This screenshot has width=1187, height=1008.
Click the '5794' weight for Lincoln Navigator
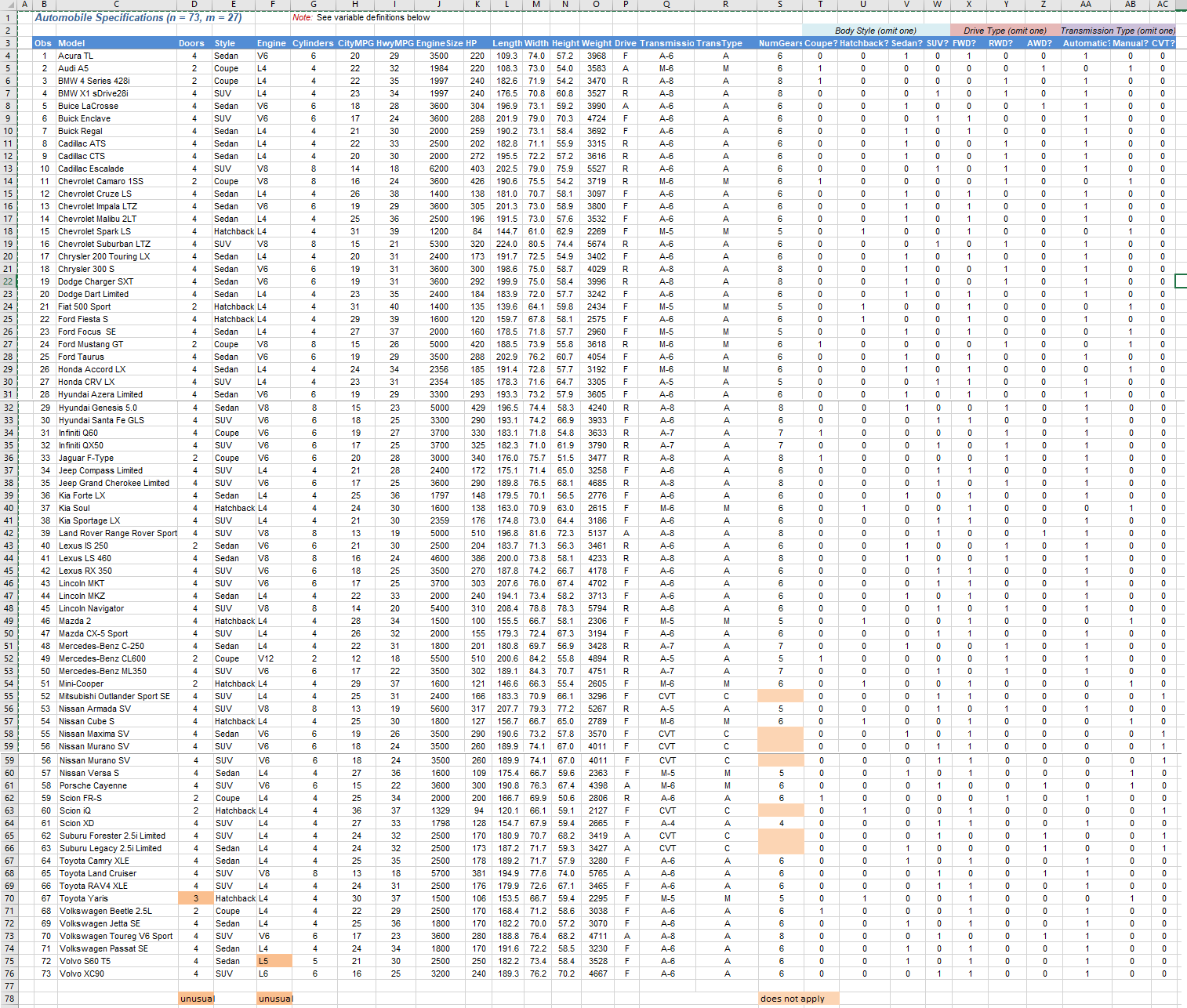597,608
